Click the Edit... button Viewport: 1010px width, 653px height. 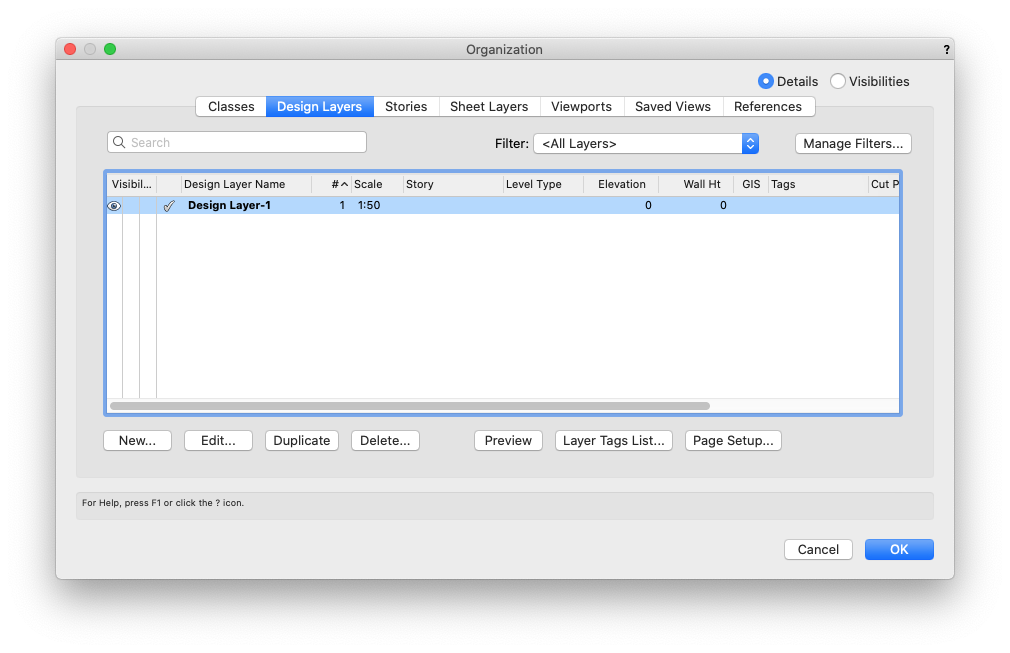tap(218, 440)
